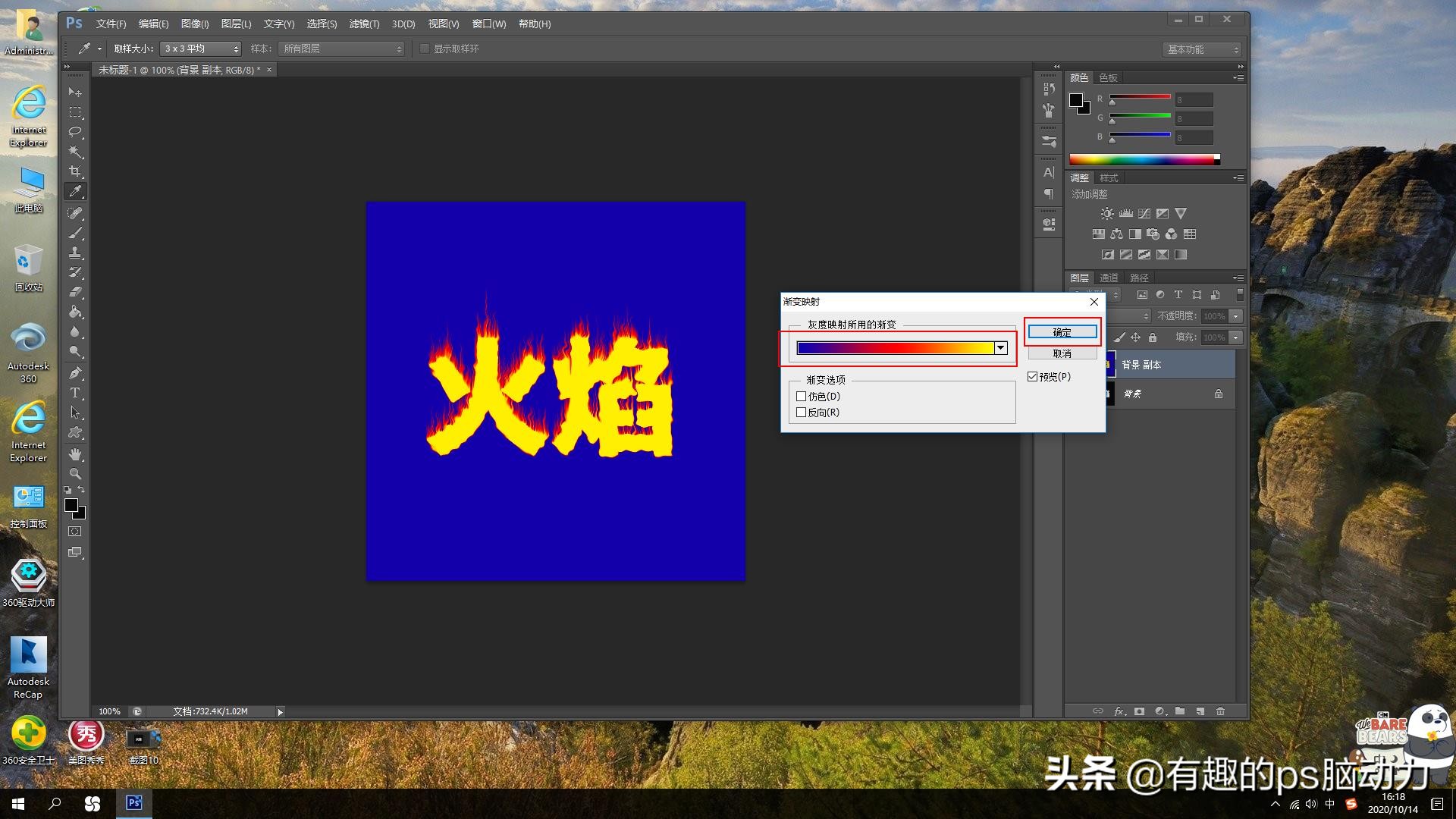Open the 滤镜(T) filter menu
This screenshot has width=1456, height=819.
pos(364,24)
